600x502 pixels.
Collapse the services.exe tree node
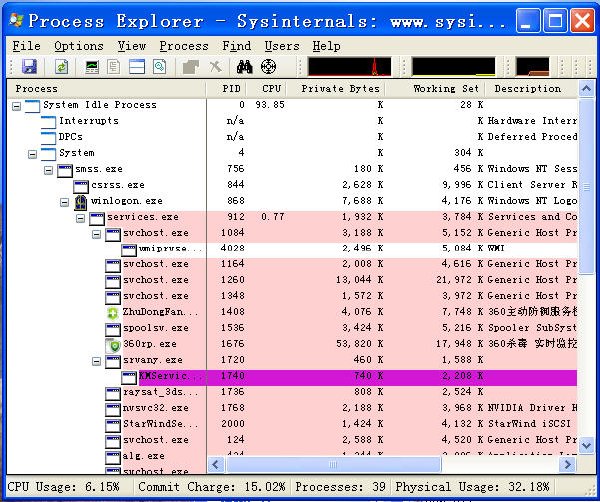[80, 218]
